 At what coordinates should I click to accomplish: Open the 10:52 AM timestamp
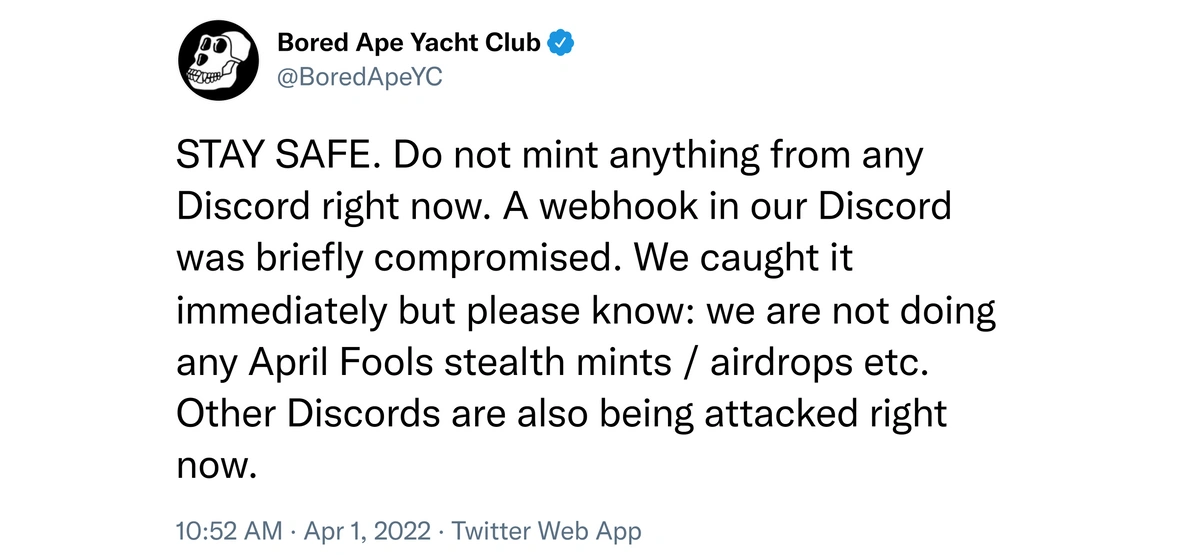point(230,530)
